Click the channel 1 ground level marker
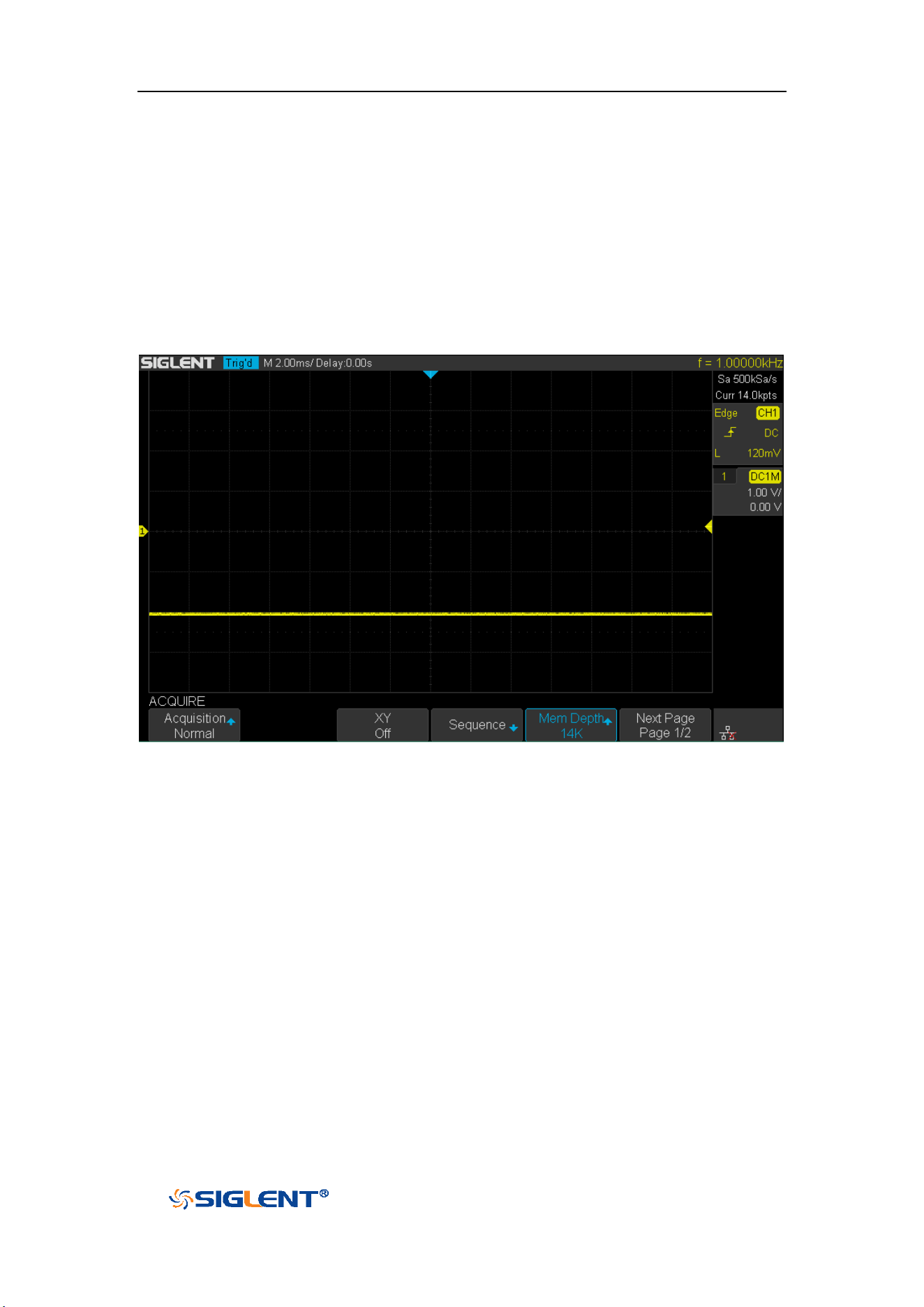The height and width of the screenshot is (1307, 924). click(143, 531)
